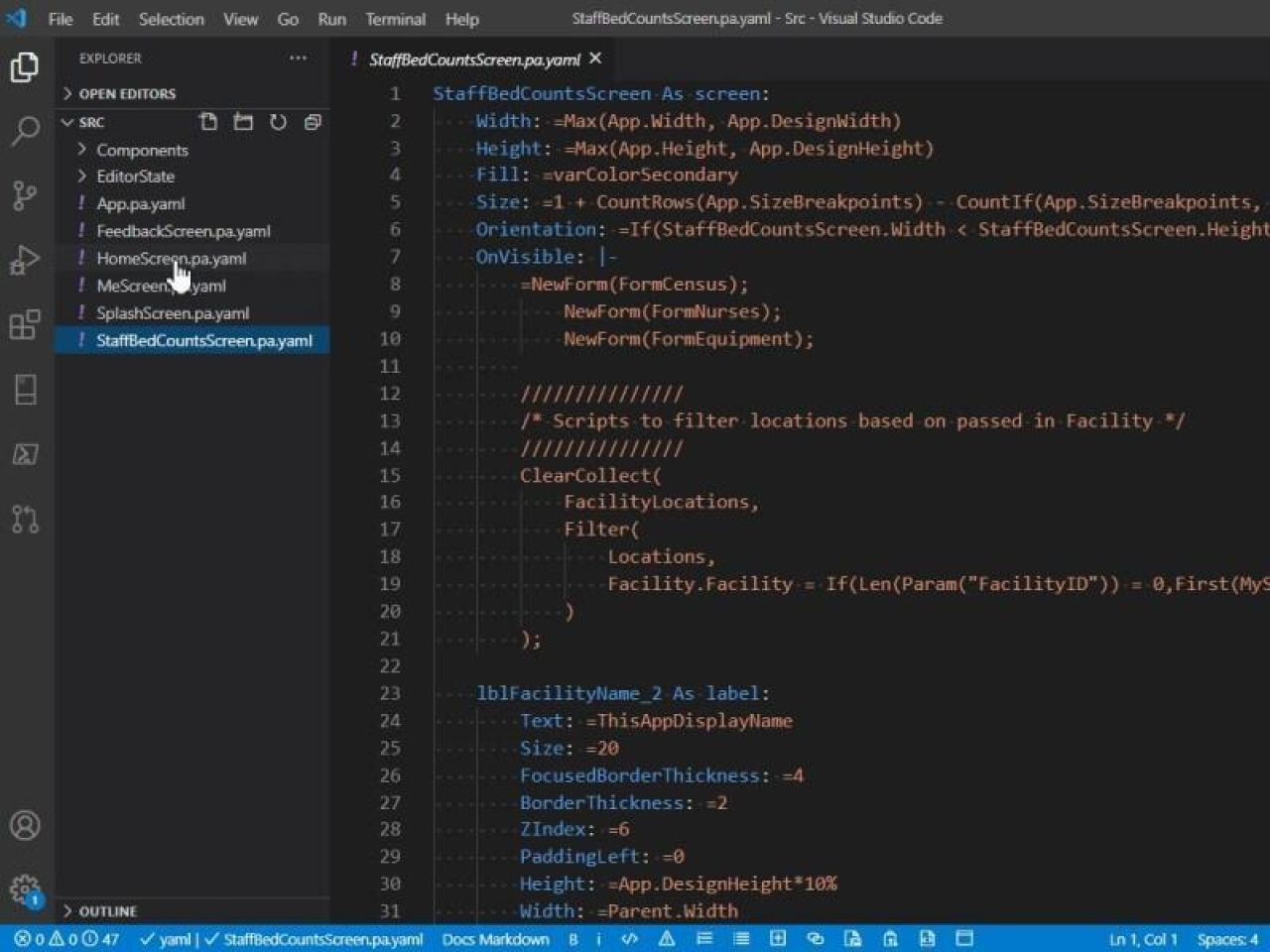Open the Search view in activity bar
Viewport: 1270px width, 952px height.
pos(25,130)
